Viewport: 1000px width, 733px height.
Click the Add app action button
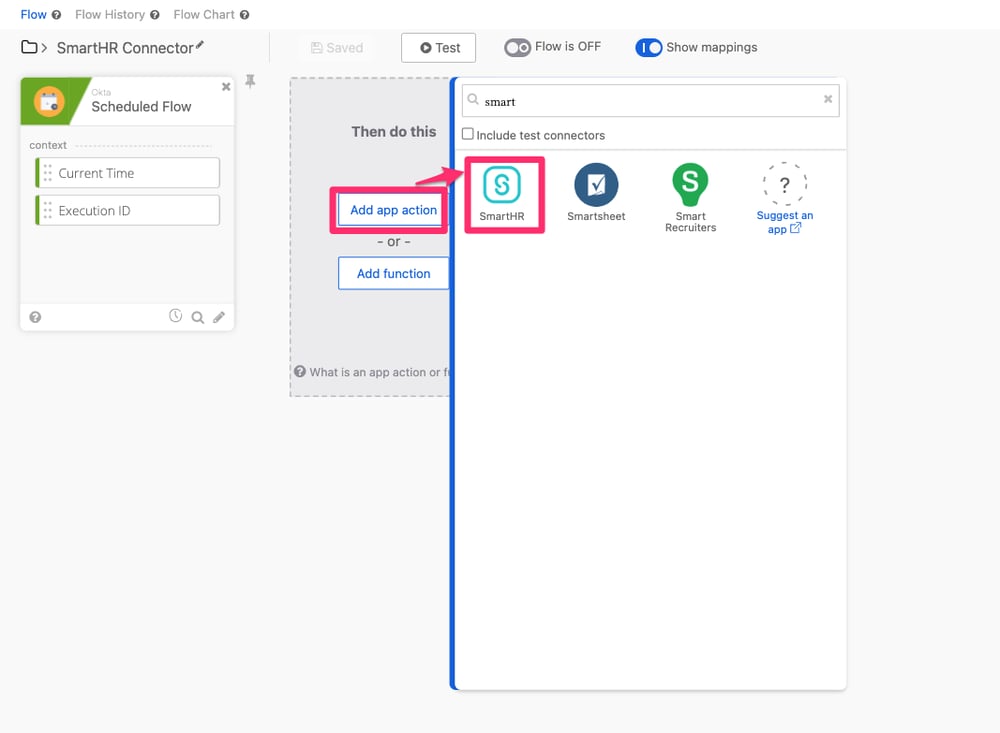coord(393,210)
